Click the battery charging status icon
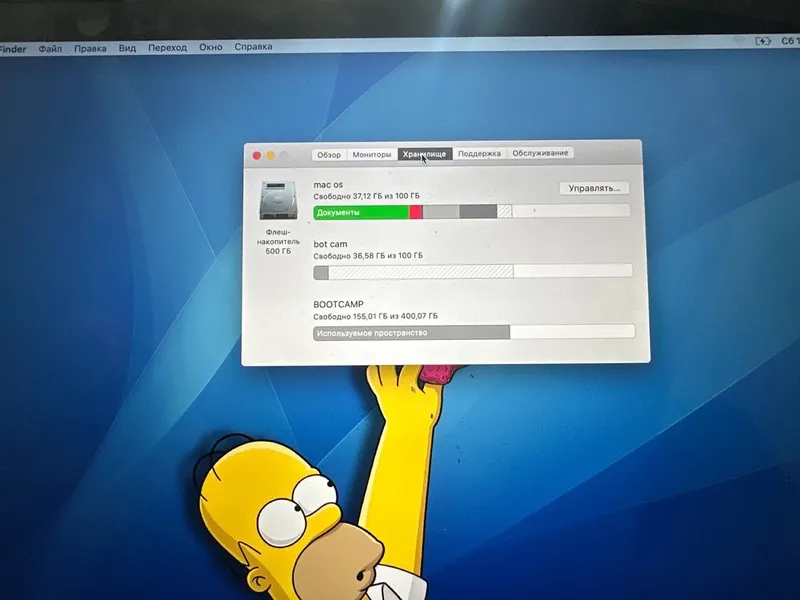800x600 pixels. [763, 41]
